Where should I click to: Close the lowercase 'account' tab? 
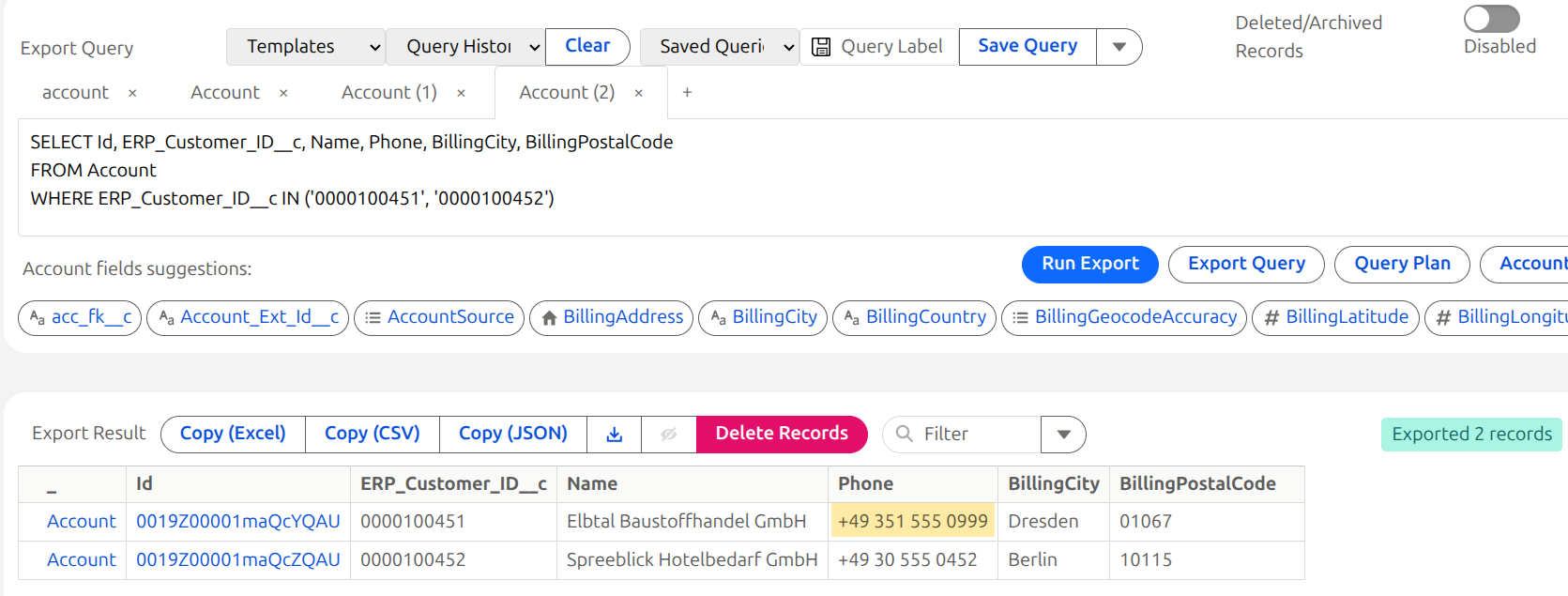click(132, 93)
